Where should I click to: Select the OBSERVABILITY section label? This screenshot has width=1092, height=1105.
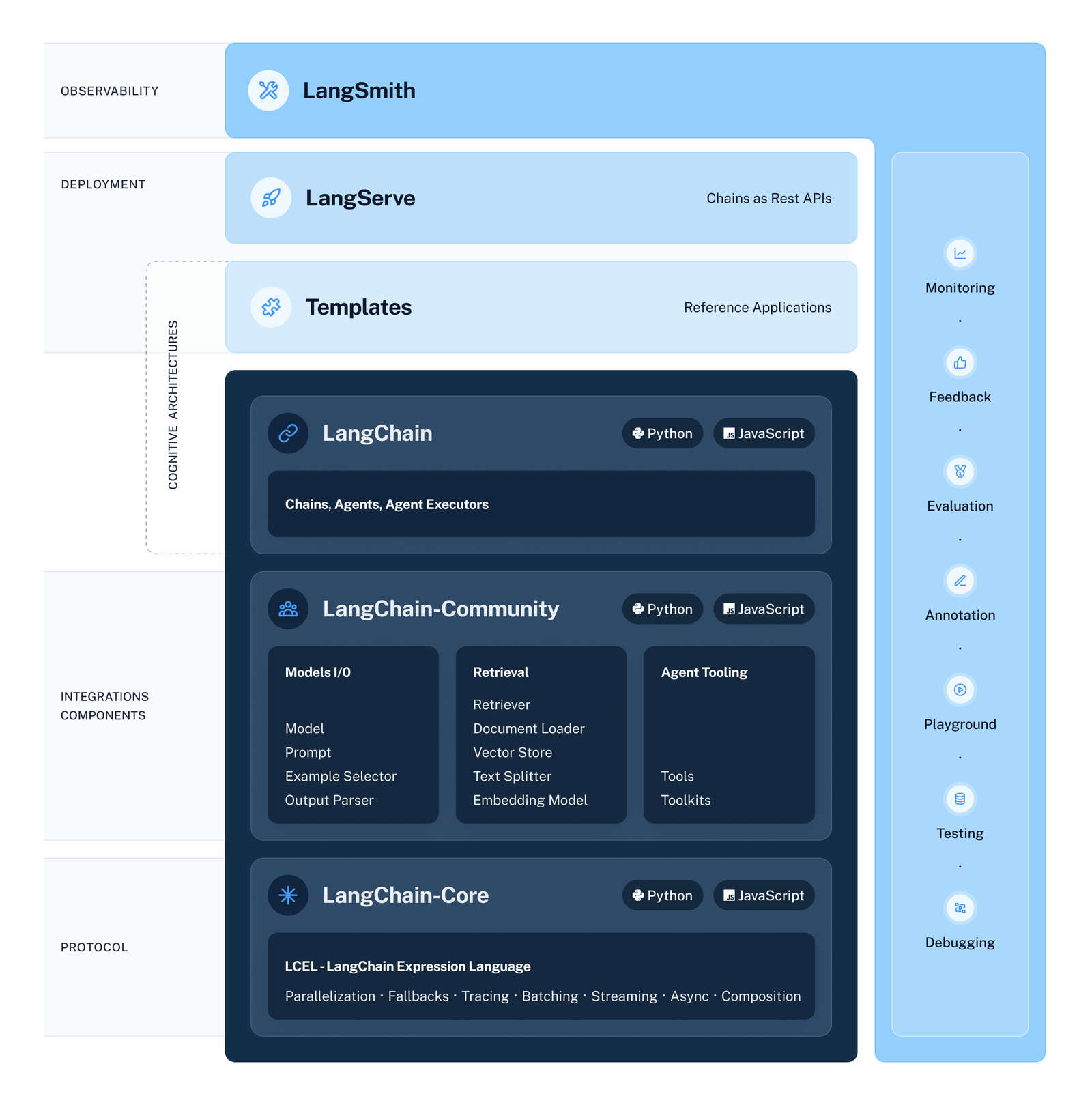point(109,89)
